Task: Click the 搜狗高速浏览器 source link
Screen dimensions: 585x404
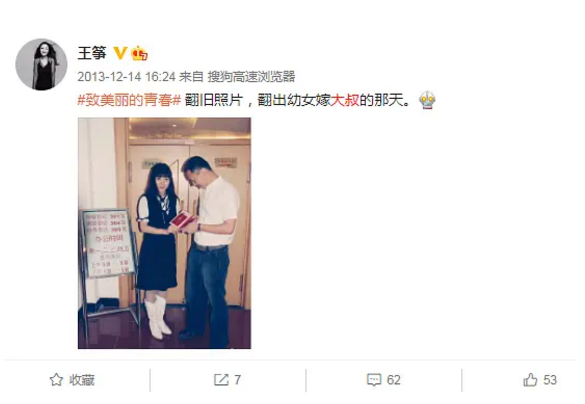Action: click(x=251, y=77)
